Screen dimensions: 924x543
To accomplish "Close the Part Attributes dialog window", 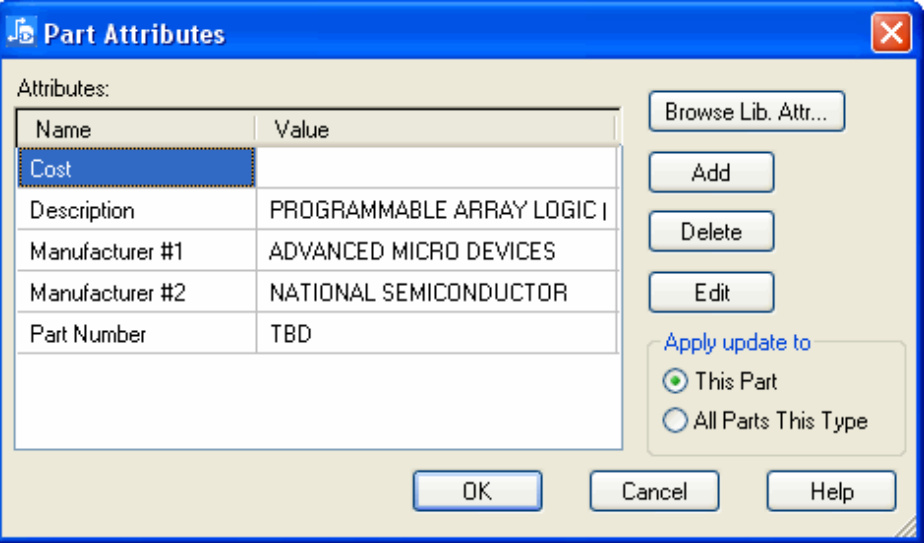I will pyautogui.click(x=889, y=33).
